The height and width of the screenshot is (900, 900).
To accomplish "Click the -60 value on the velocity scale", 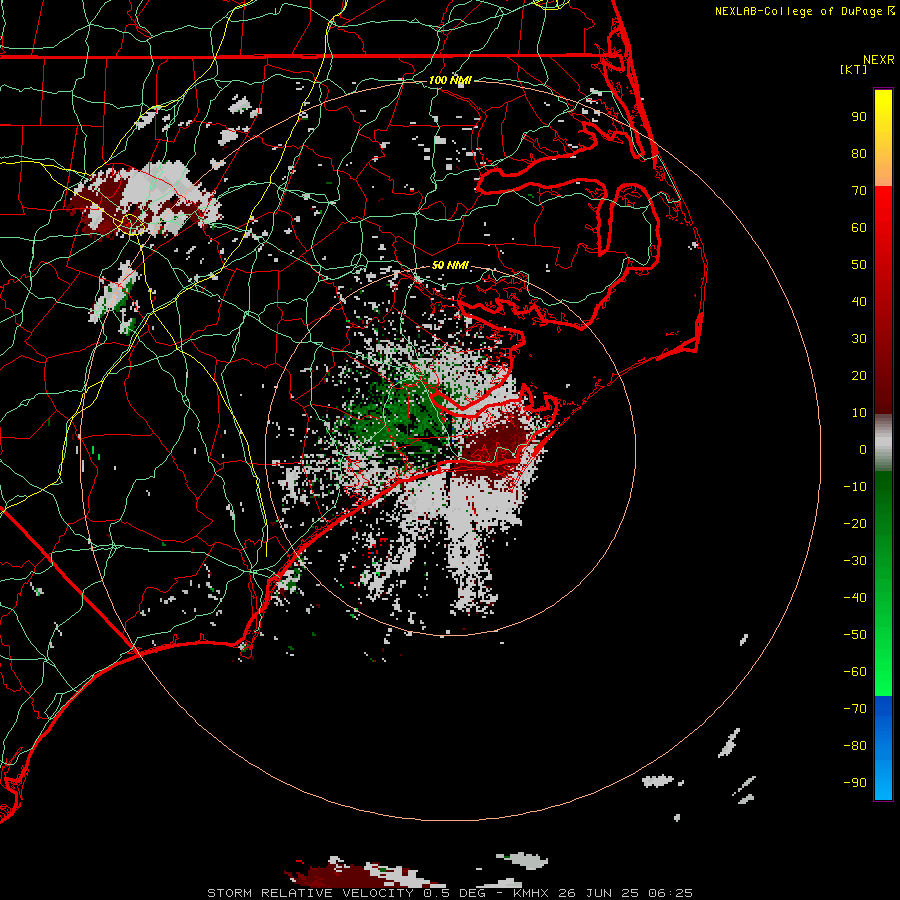I will [x=855, y=672].
